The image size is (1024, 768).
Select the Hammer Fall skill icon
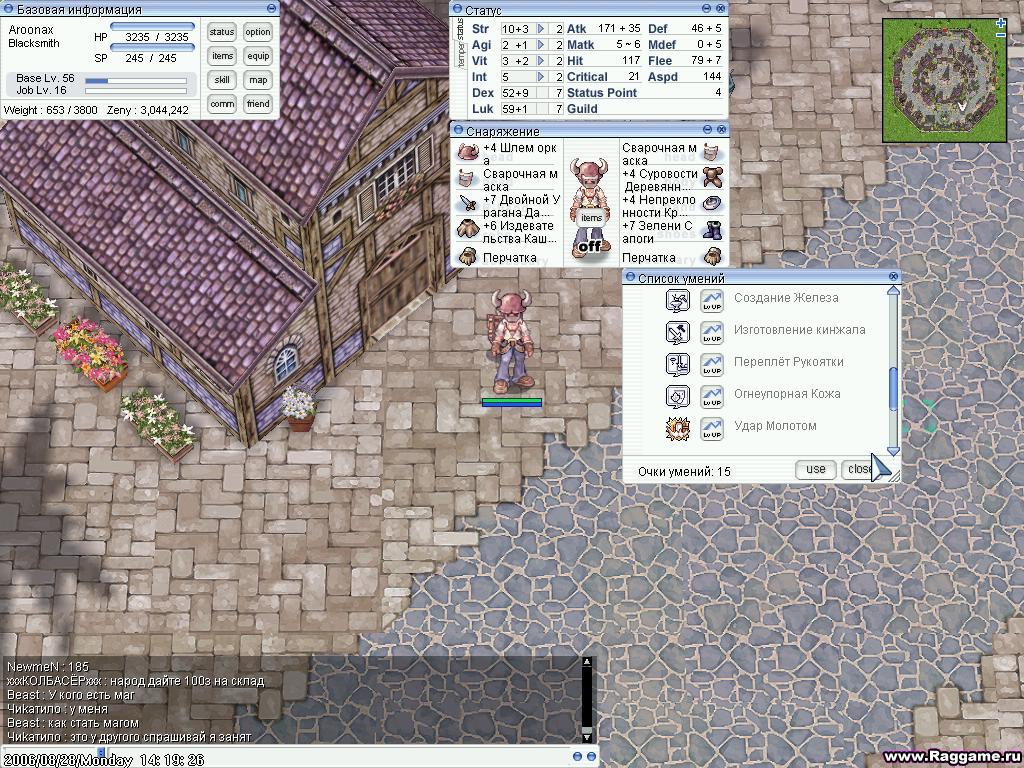coord(678,428)
